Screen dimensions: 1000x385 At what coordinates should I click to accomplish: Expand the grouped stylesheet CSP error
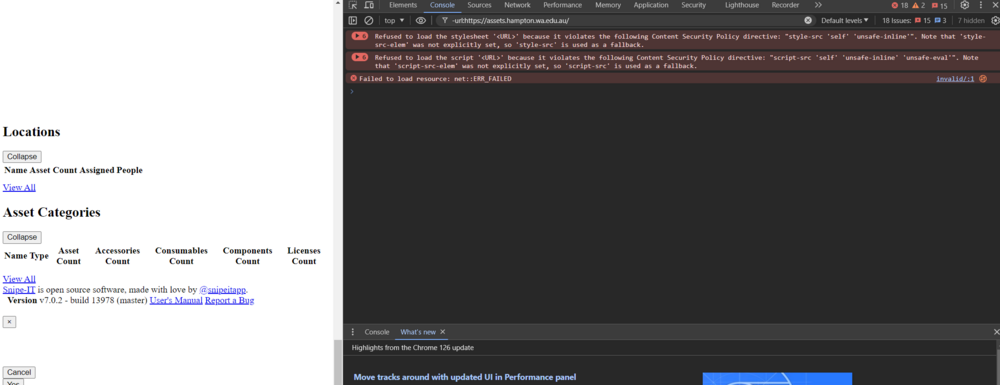click(x=360, y=36)
